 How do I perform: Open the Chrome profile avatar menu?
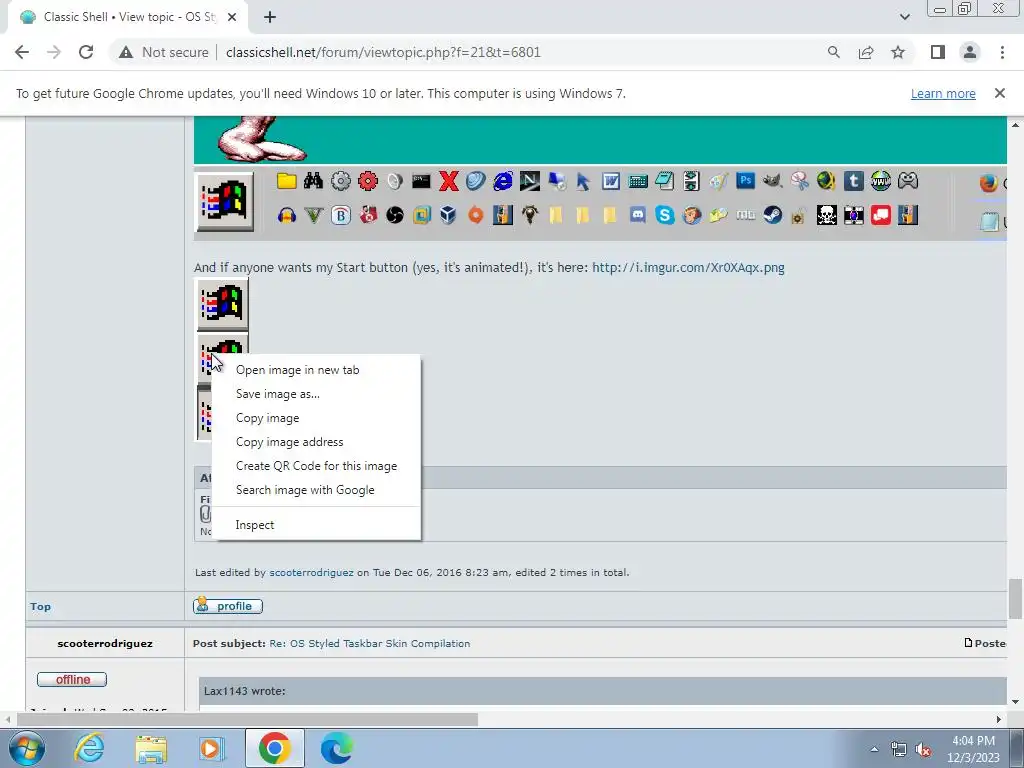click(x=970, y=52)
